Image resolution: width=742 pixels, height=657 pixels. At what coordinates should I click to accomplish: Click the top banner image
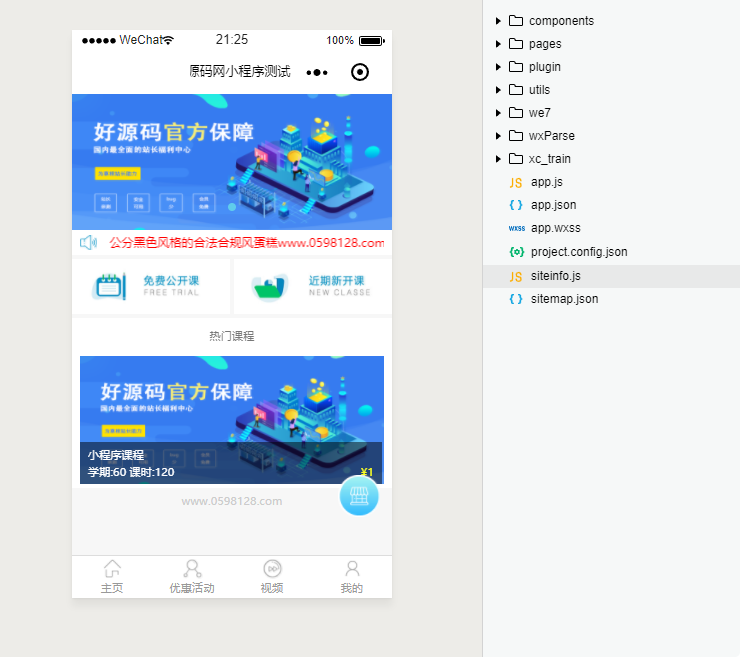(232, 162)
